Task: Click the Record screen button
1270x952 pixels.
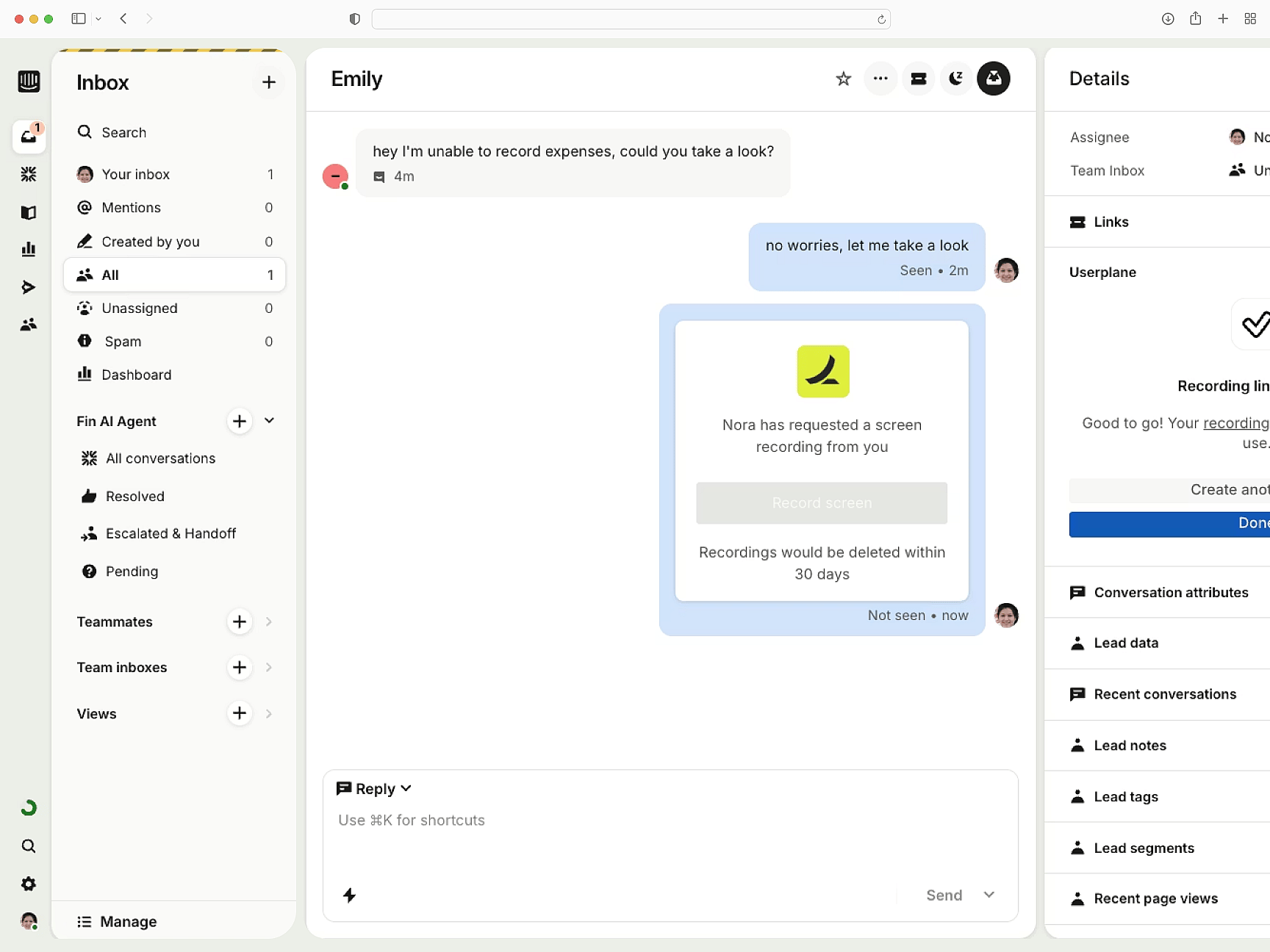Action: (x=821, y=503)
